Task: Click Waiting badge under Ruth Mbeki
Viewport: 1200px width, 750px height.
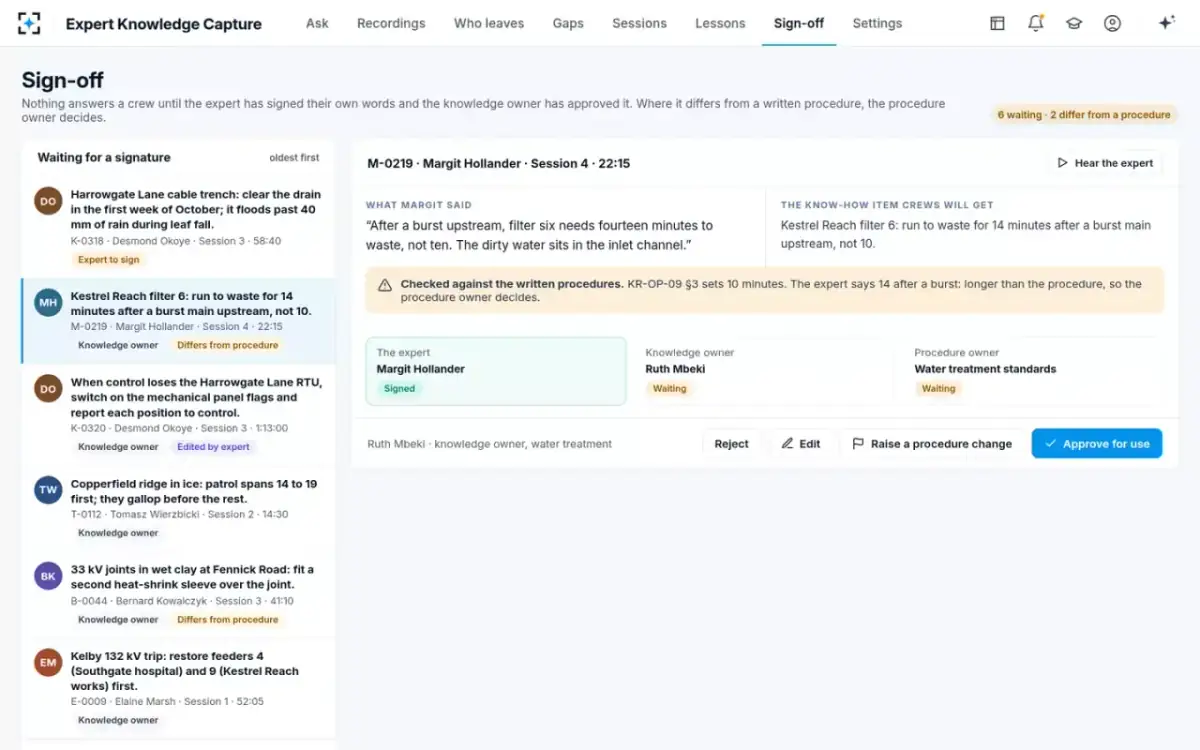Action: [x=670, y=389]
